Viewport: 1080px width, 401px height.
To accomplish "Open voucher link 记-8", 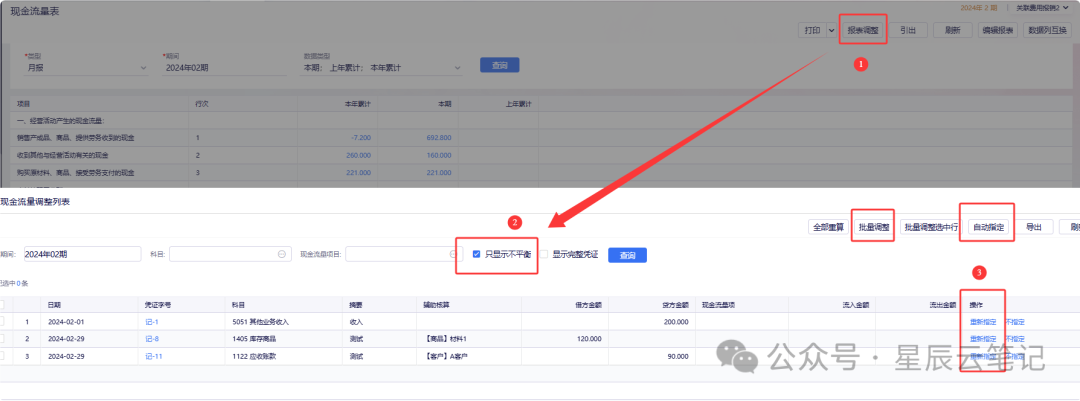I will tap(152, 339).
